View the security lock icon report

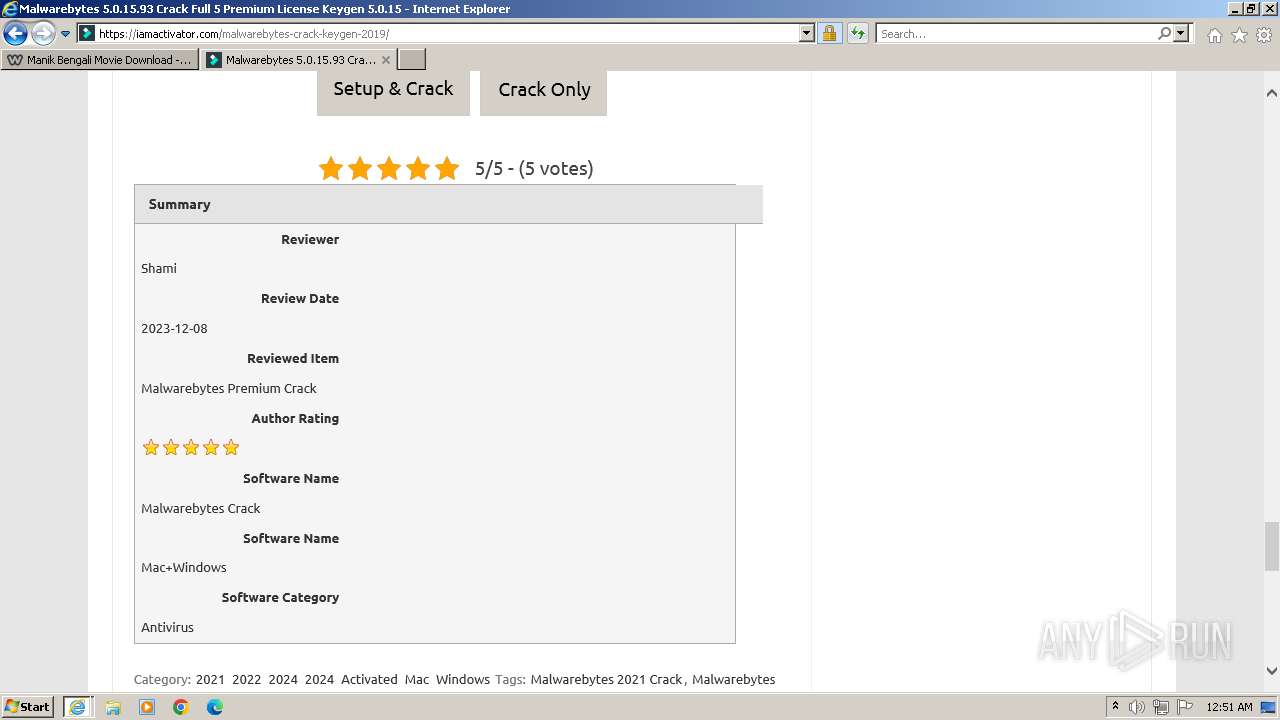coord(829,33)
